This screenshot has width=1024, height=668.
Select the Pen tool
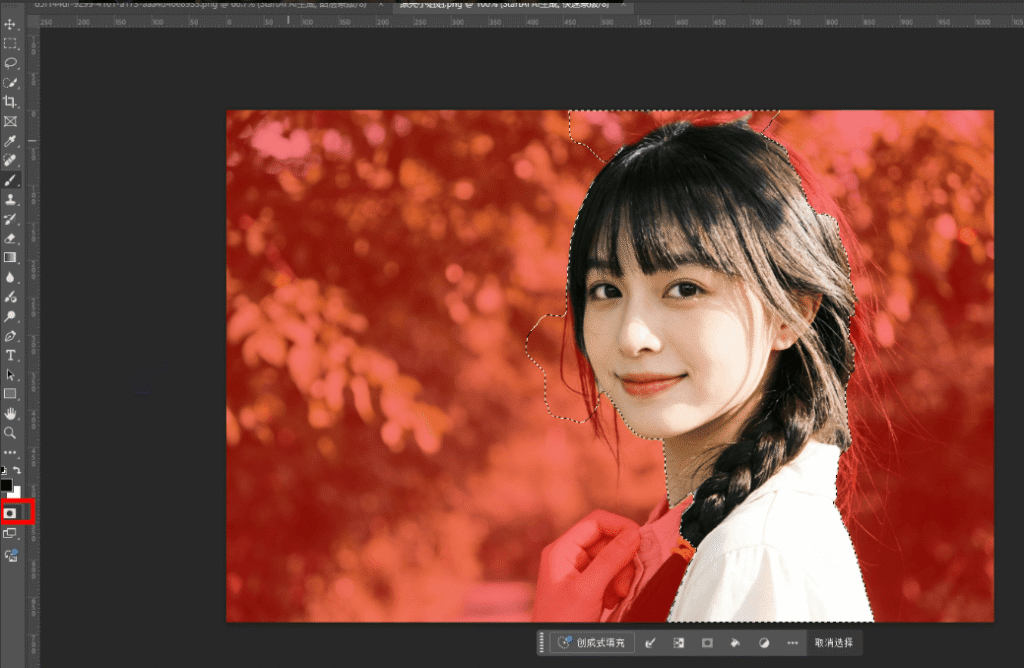[10, 336]
